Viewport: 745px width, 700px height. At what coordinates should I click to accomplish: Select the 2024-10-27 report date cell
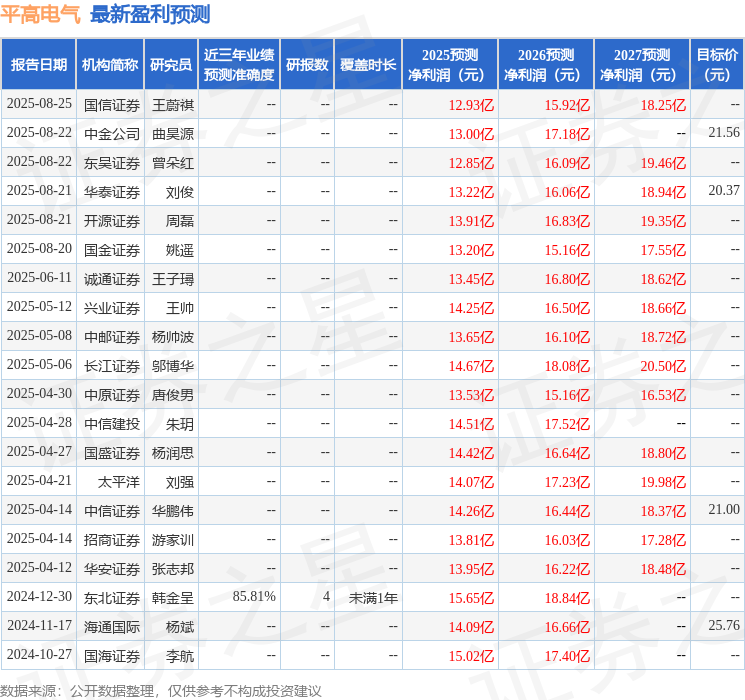click(39, 655)
